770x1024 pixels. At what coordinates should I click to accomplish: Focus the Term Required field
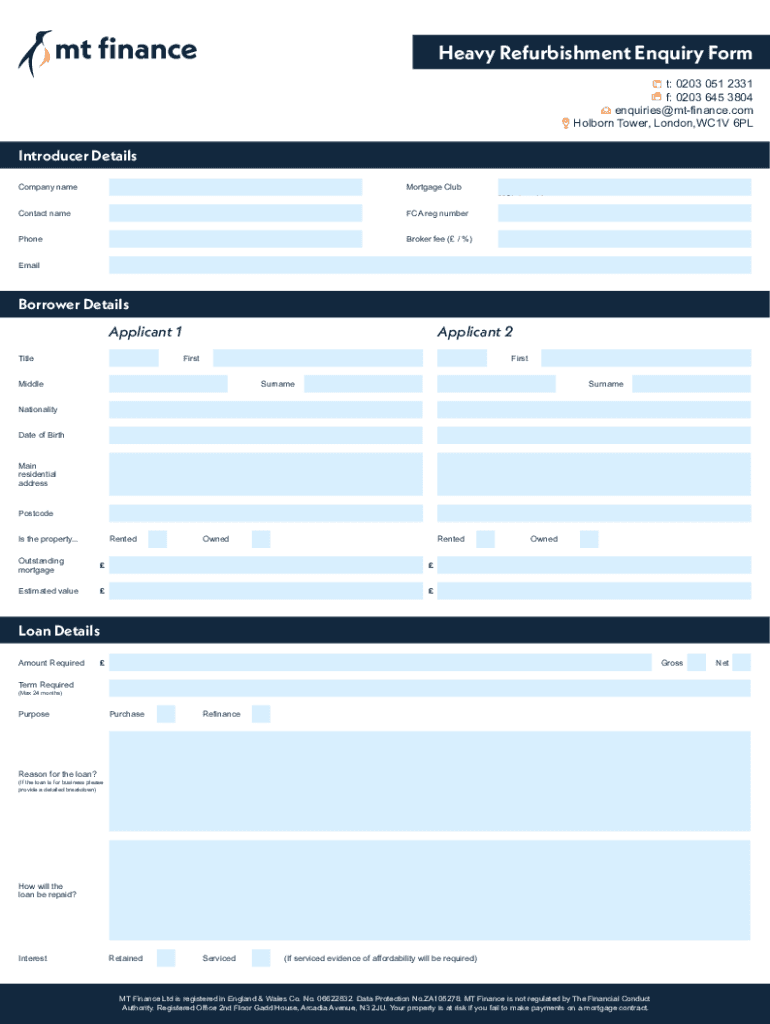click(429, 688)
